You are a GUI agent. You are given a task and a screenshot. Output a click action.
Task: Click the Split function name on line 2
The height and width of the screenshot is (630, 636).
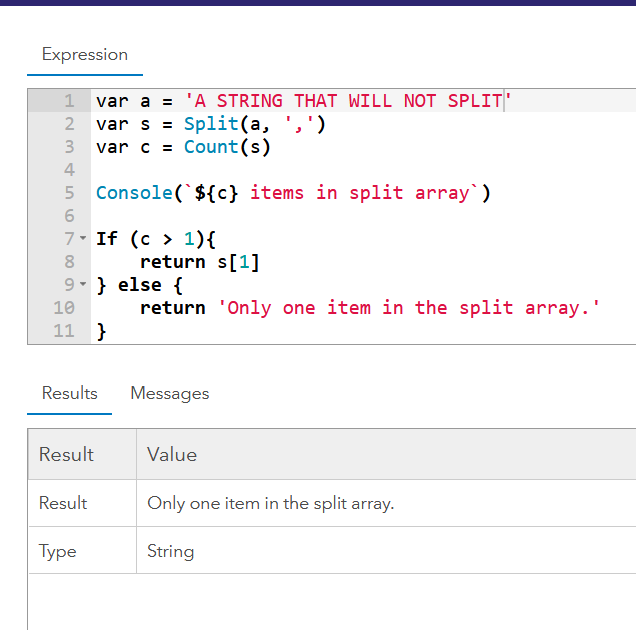(x=210, y=124)
